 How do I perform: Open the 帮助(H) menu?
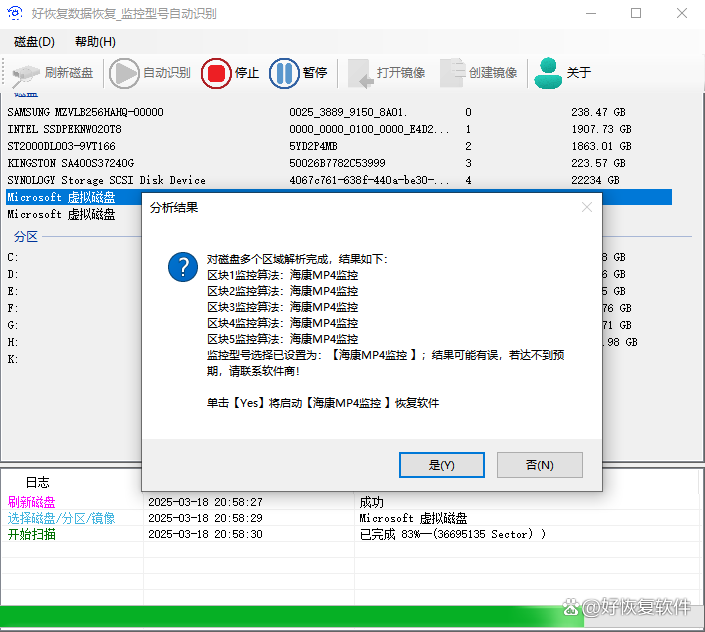[x=95, y=42]
